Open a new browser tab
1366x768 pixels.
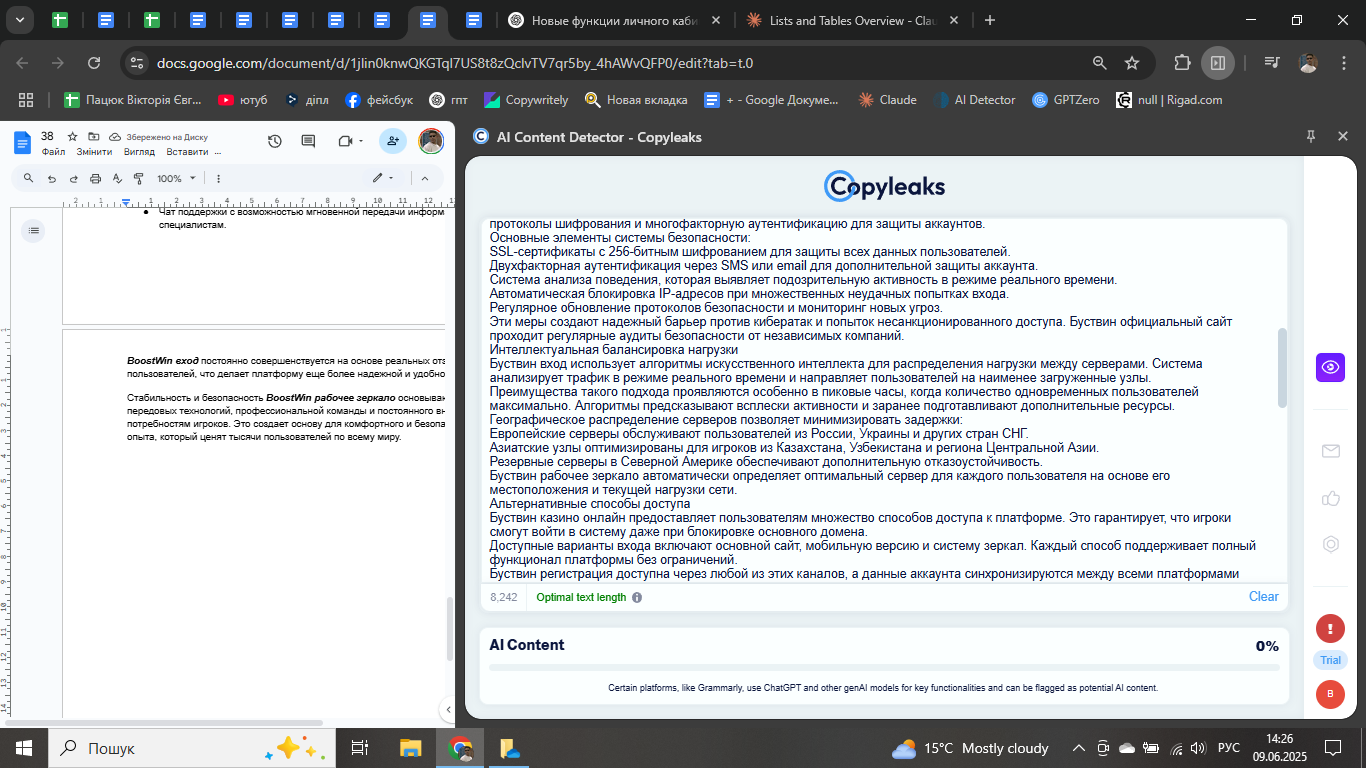(990, 20)
